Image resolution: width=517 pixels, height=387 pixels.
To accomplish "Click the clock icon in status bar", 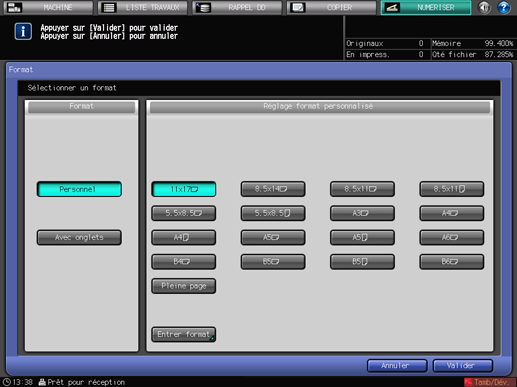I will pyautogui.click(x=7, y=382).
